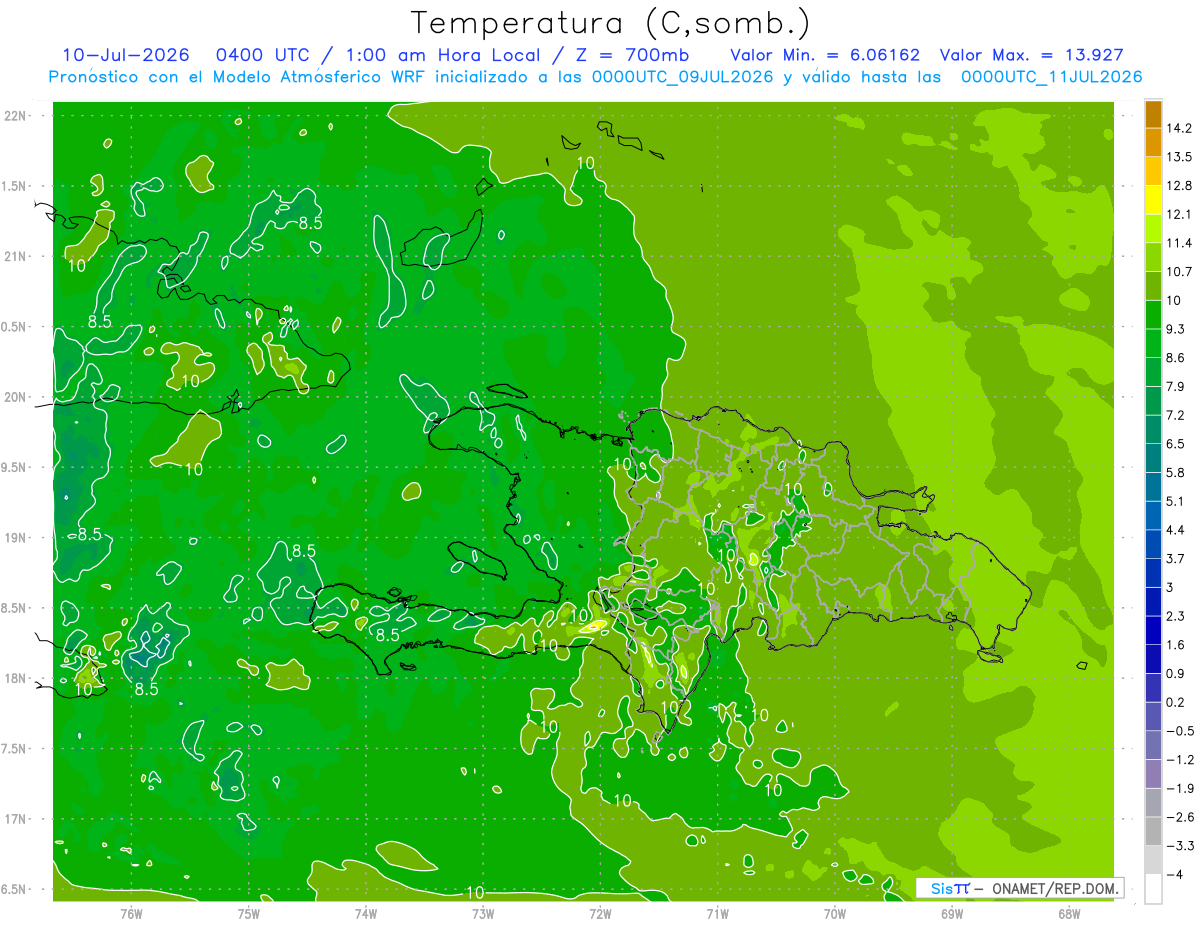This screenshot has width=1200, height=927.
Task: Click the "10.7" color scale label
Action: (x=1178, y=272)
